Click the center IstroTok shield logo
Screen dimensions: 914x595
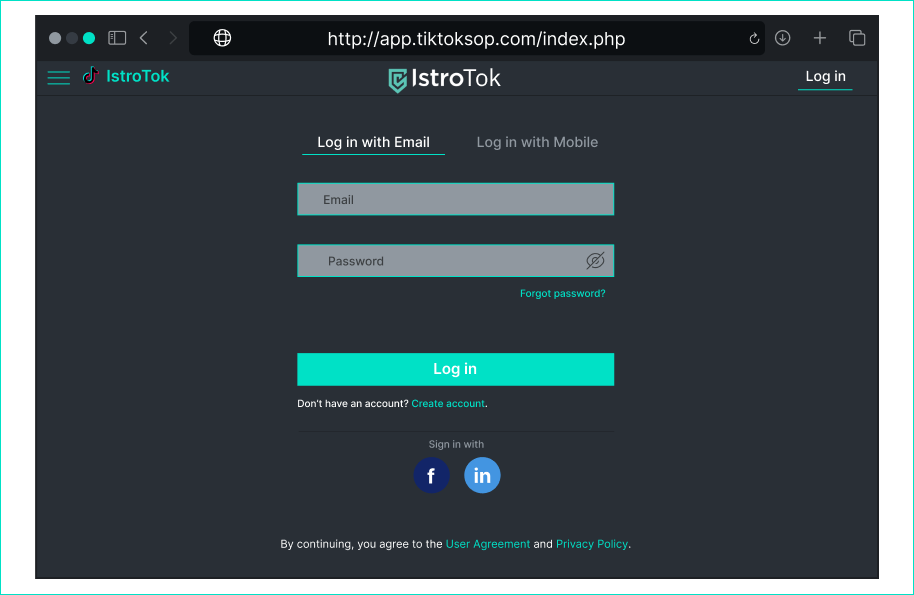[445, 78]
